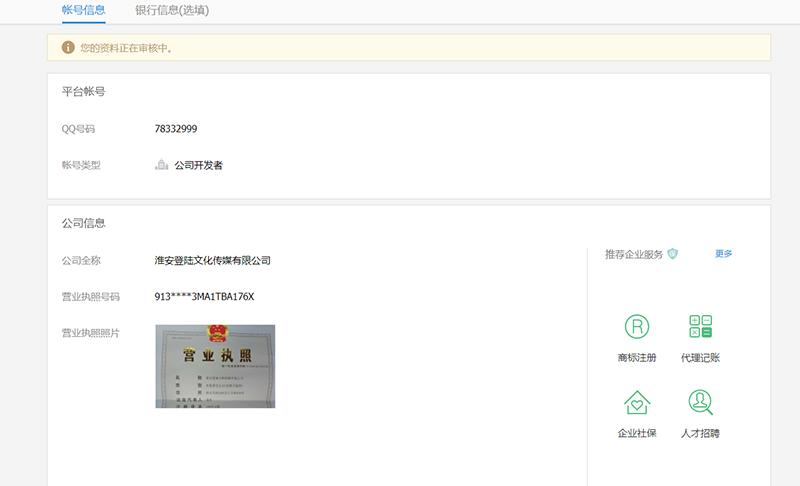The height and width of the screenshot is (486, 800).
Task: Open the 银行信息(选填) tab
Action: click(x=172, y=10)
